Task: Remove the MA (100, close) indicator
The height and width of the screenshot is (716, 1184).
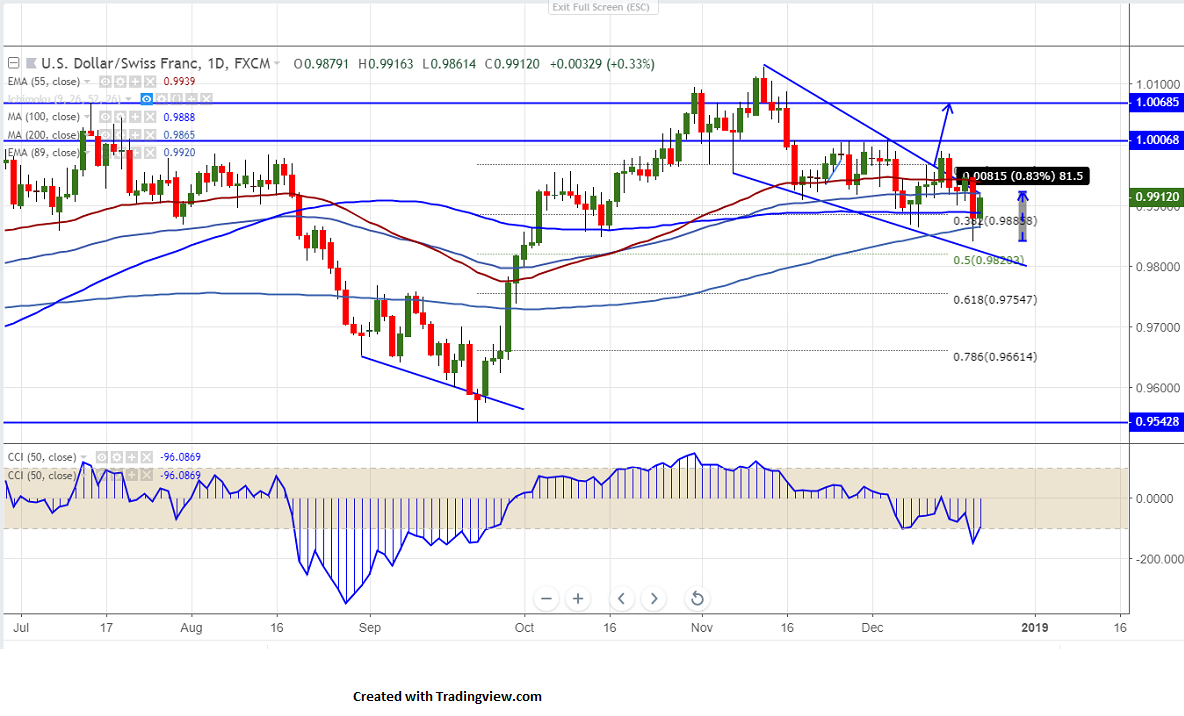Action: (x=150, y=117)
